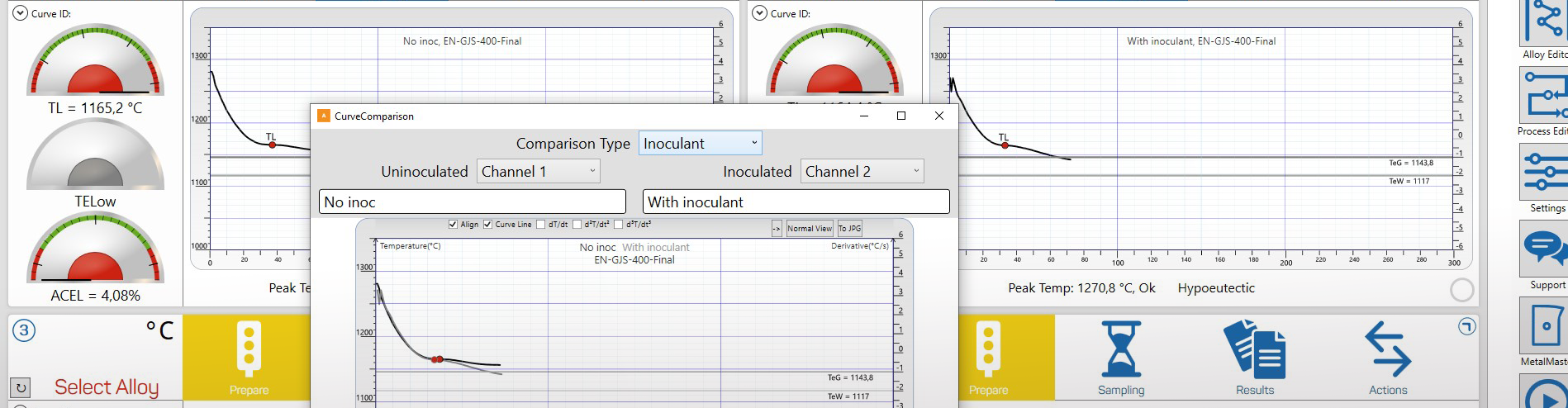Open the Support chat icon
This screenshot has width=1568, height=408.
pos(1544,249)
